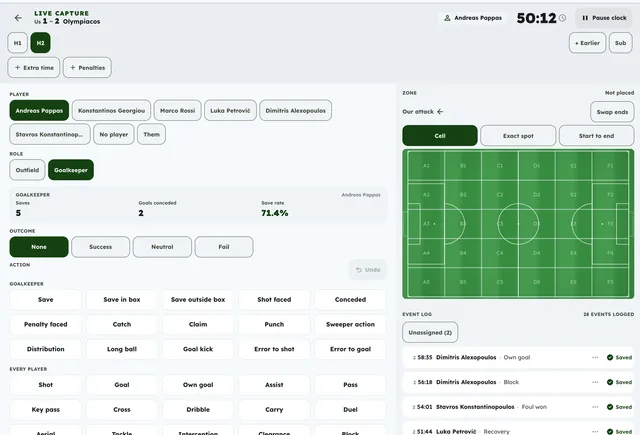Click the clock icon beside 50:12
Screen dimensions: 640x435
pyautogui.click(x=562, y=18)
